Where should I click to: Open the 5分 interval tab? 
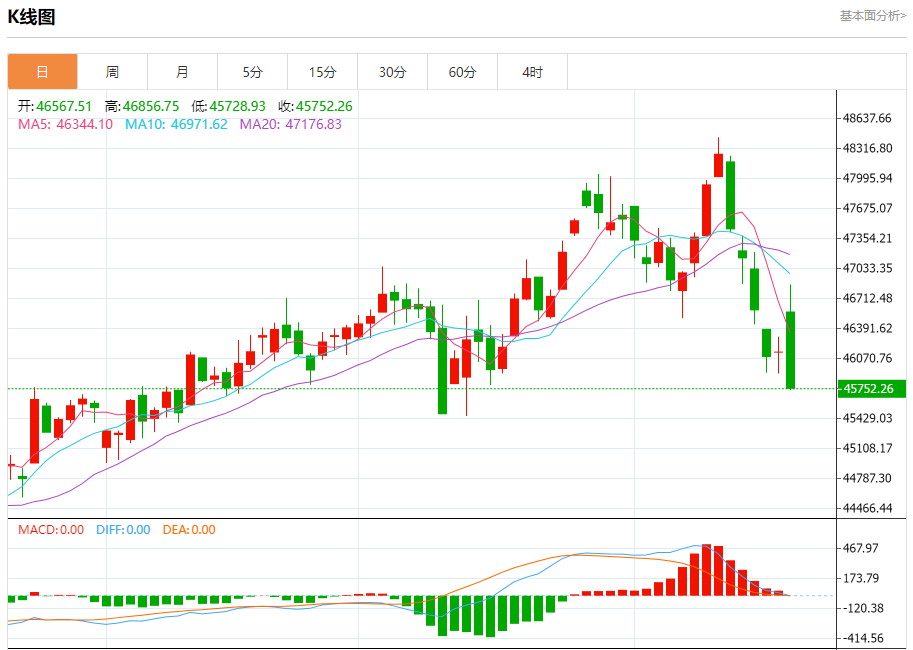252,72
